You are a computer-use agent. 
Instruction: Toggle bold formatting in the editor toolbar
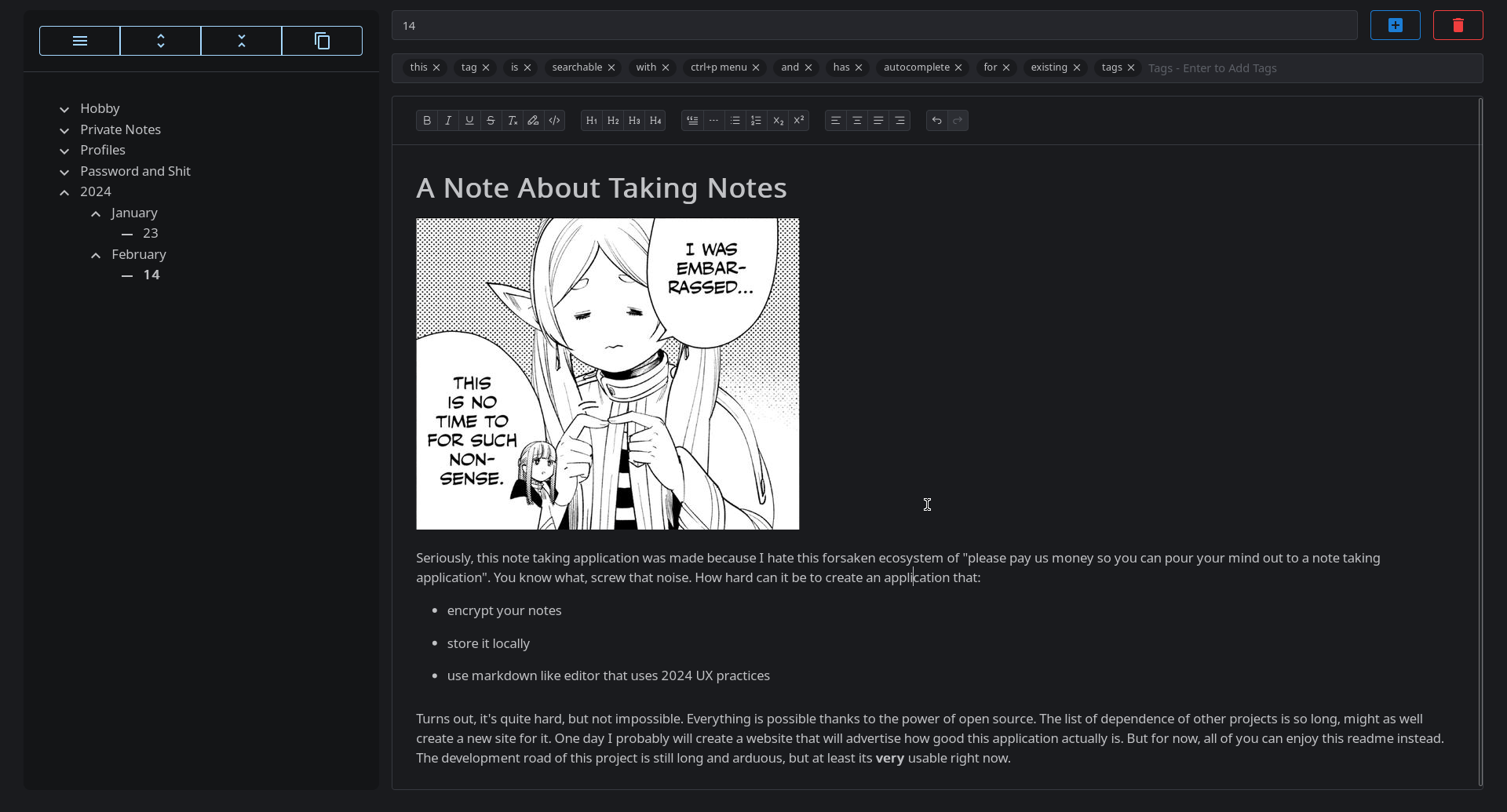pos(427,121)
